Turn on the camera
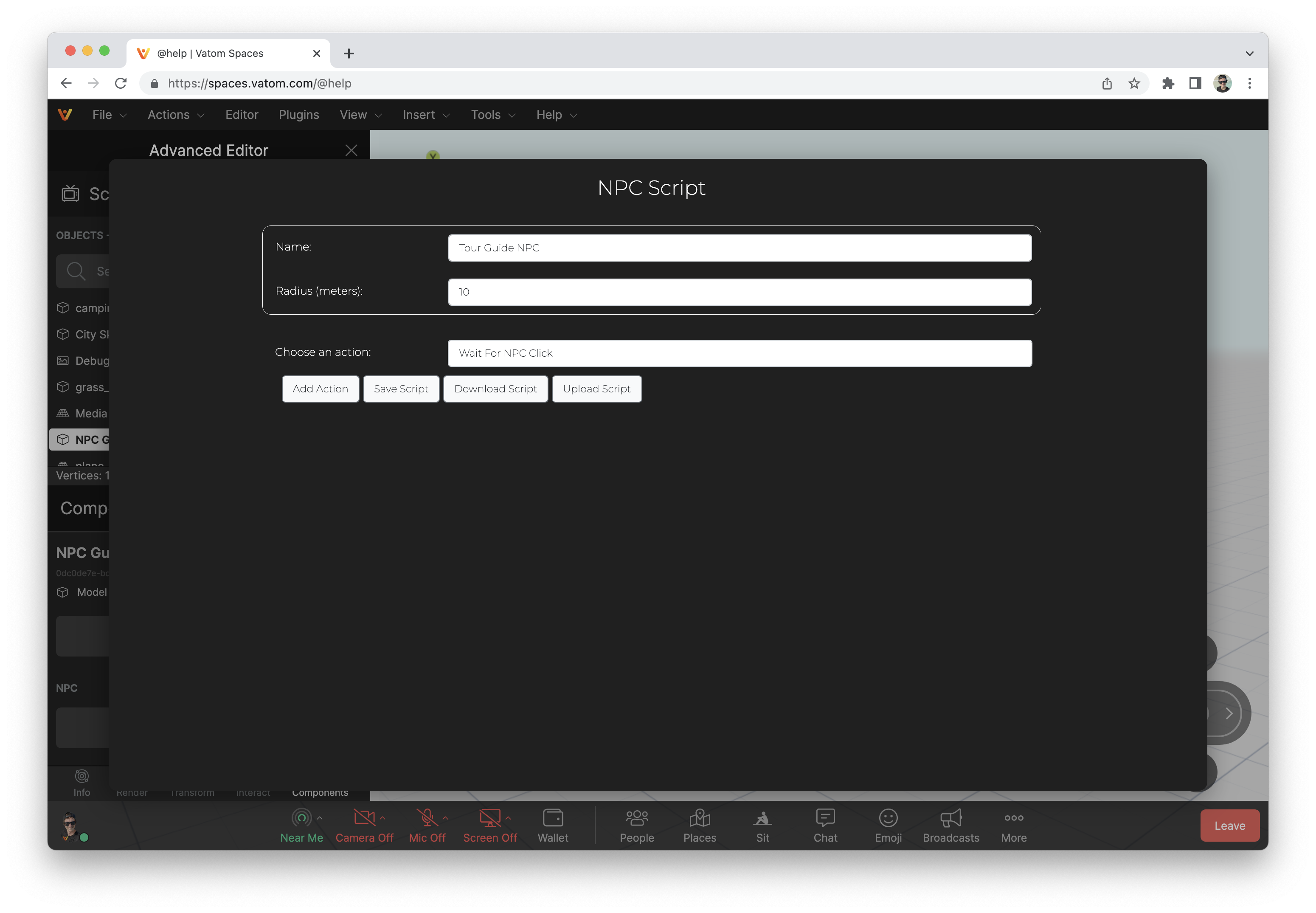Viewport: 1316px width, 913px height. click(x=364, y=826)
